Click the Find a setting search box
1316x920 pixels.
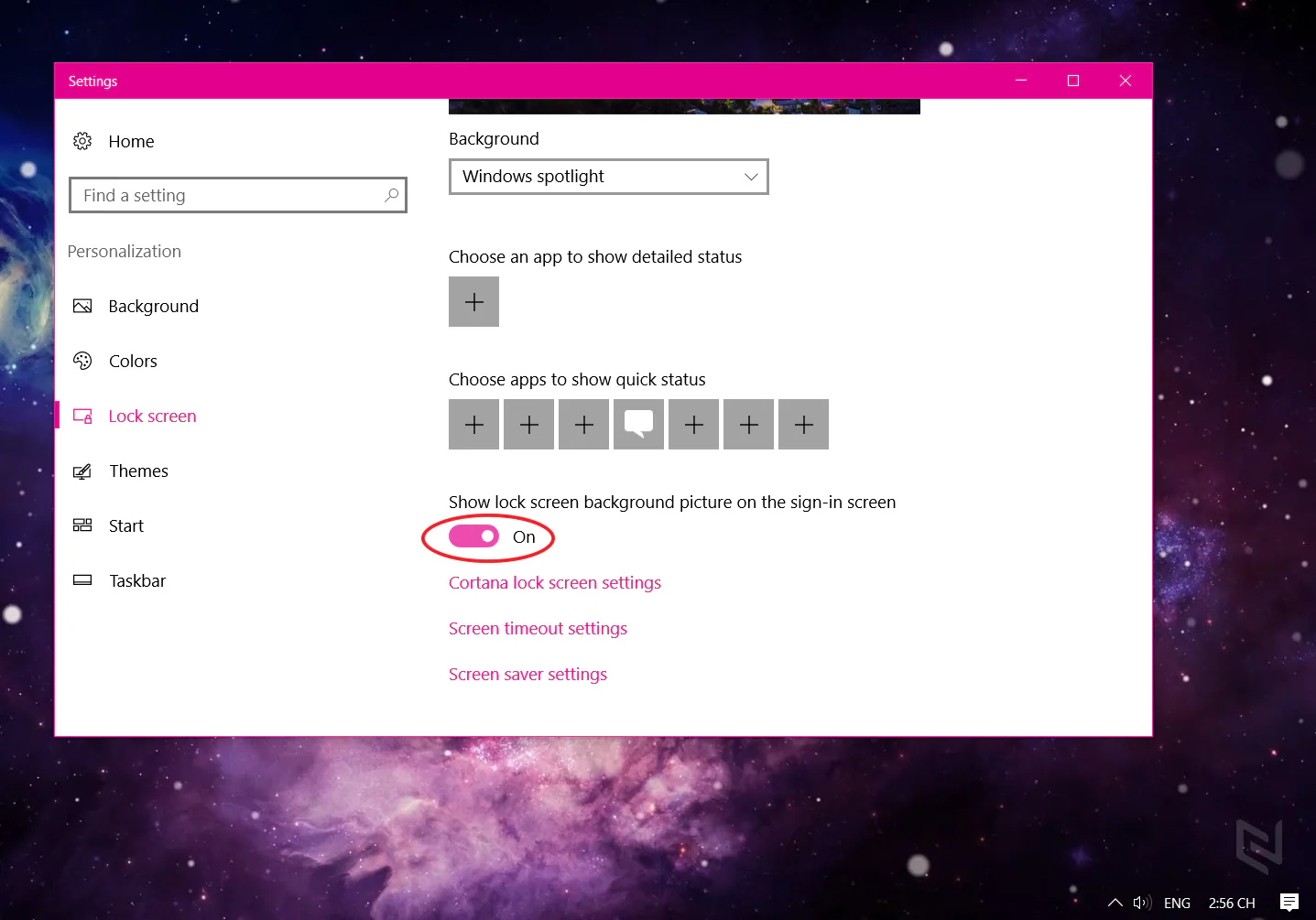pos(238,195)
